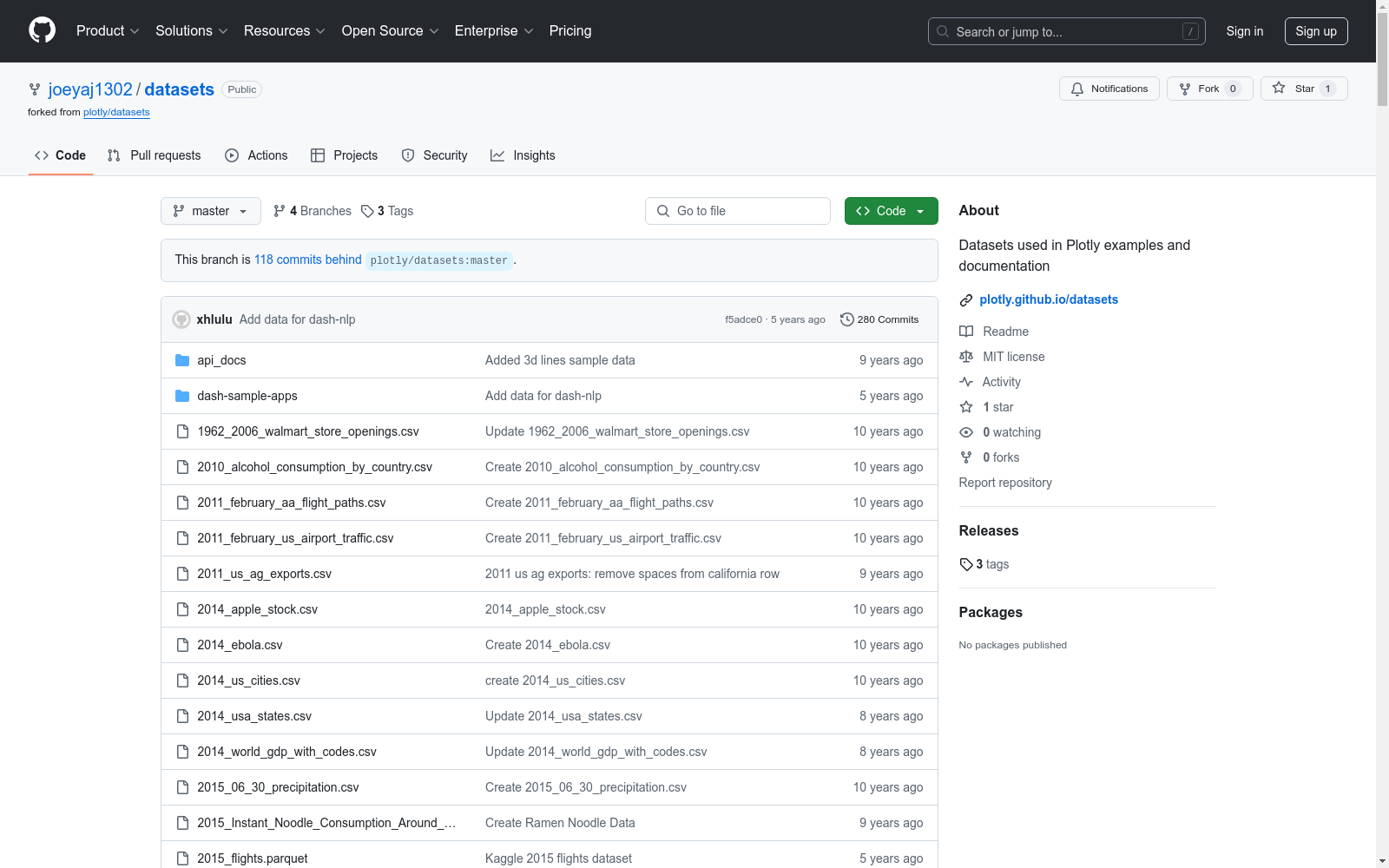View the 3 Tags link beside Branches
The image size is (1389, 868).
[x=387, y=211]
